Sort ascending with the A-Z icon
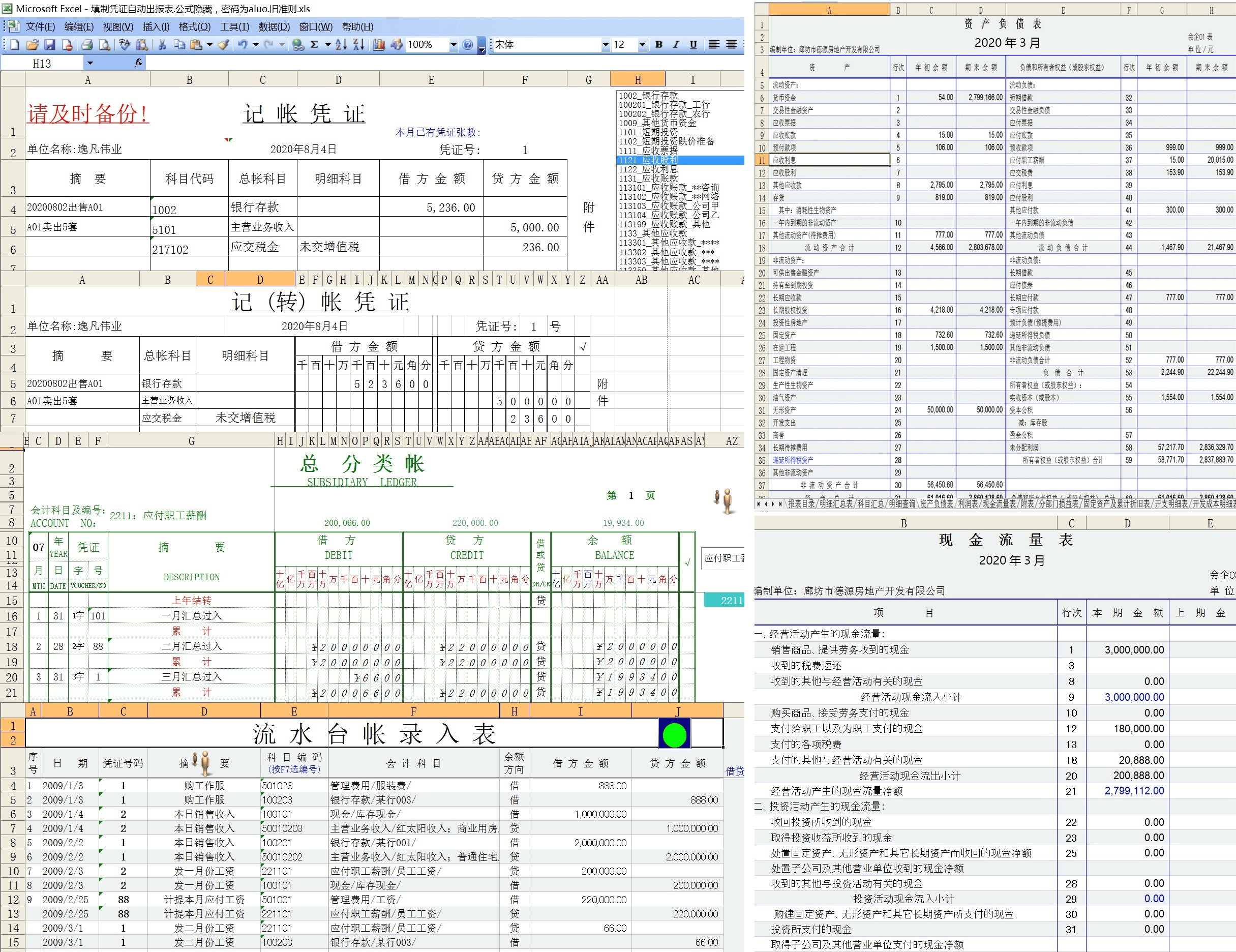1236x952 pixels. (x=341, y=45)
